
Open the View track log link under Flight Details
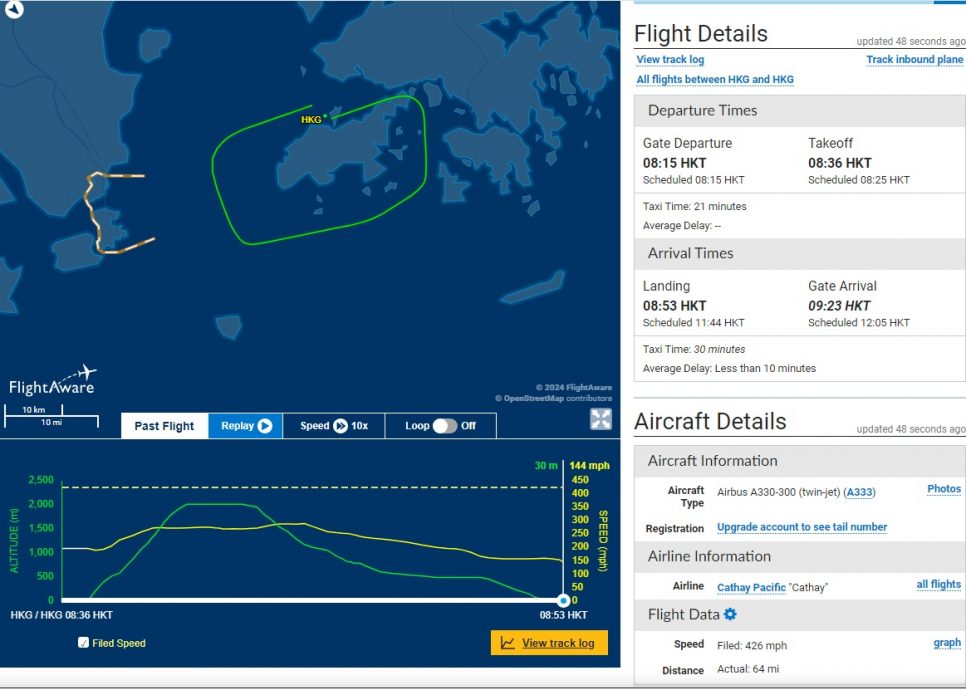point(670,60)
